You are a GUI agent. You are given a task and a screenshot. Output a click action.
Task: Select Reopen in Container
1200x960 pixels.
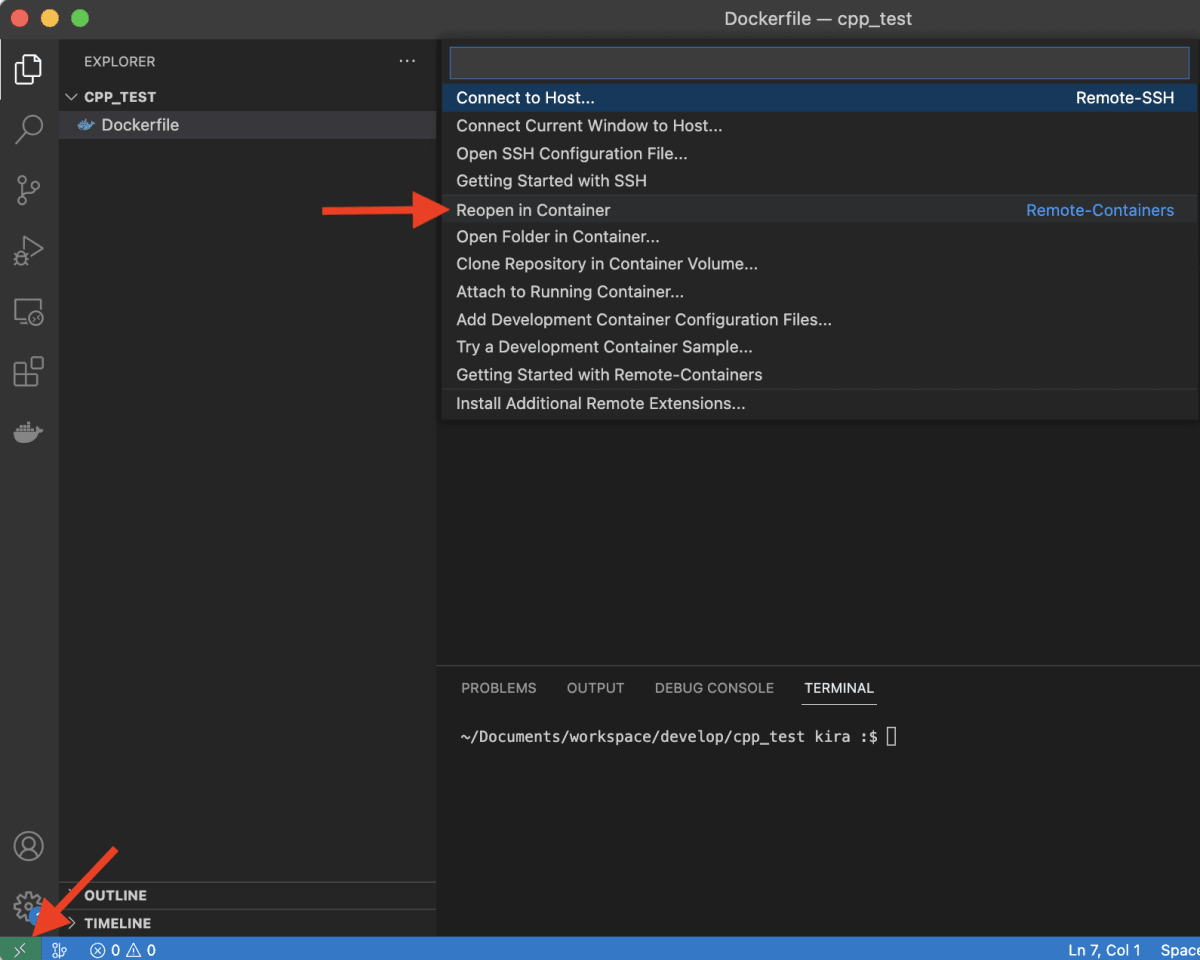coord(819,210)
